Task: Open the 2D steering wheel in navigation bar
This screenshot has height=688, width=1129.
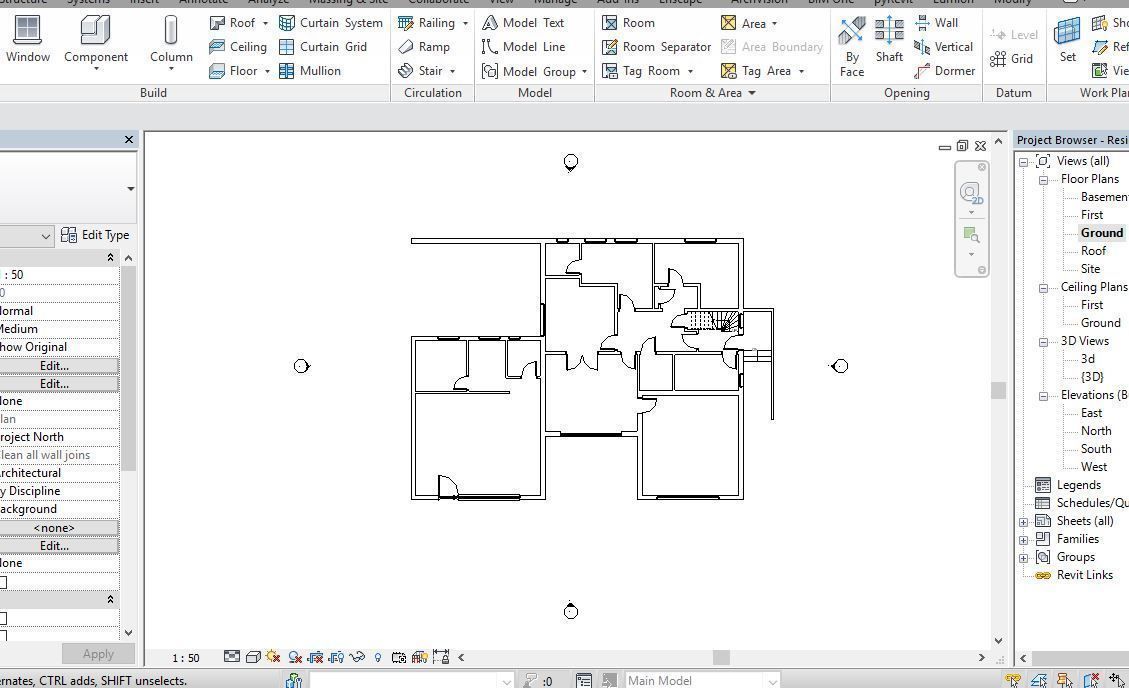Action: (971, 193)
